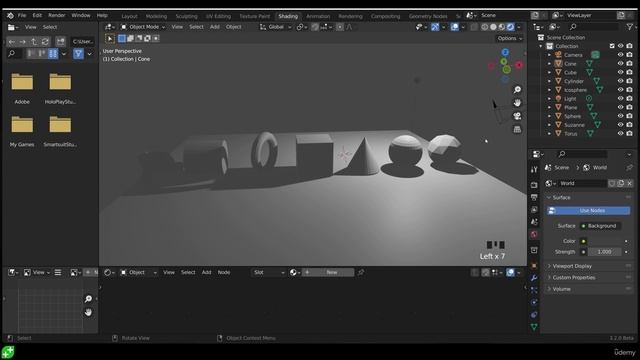Screen dimensions: 640x360
Task: Hide the Cube object in the outliner
Action: pyautogui.click(x=620, y=72)
